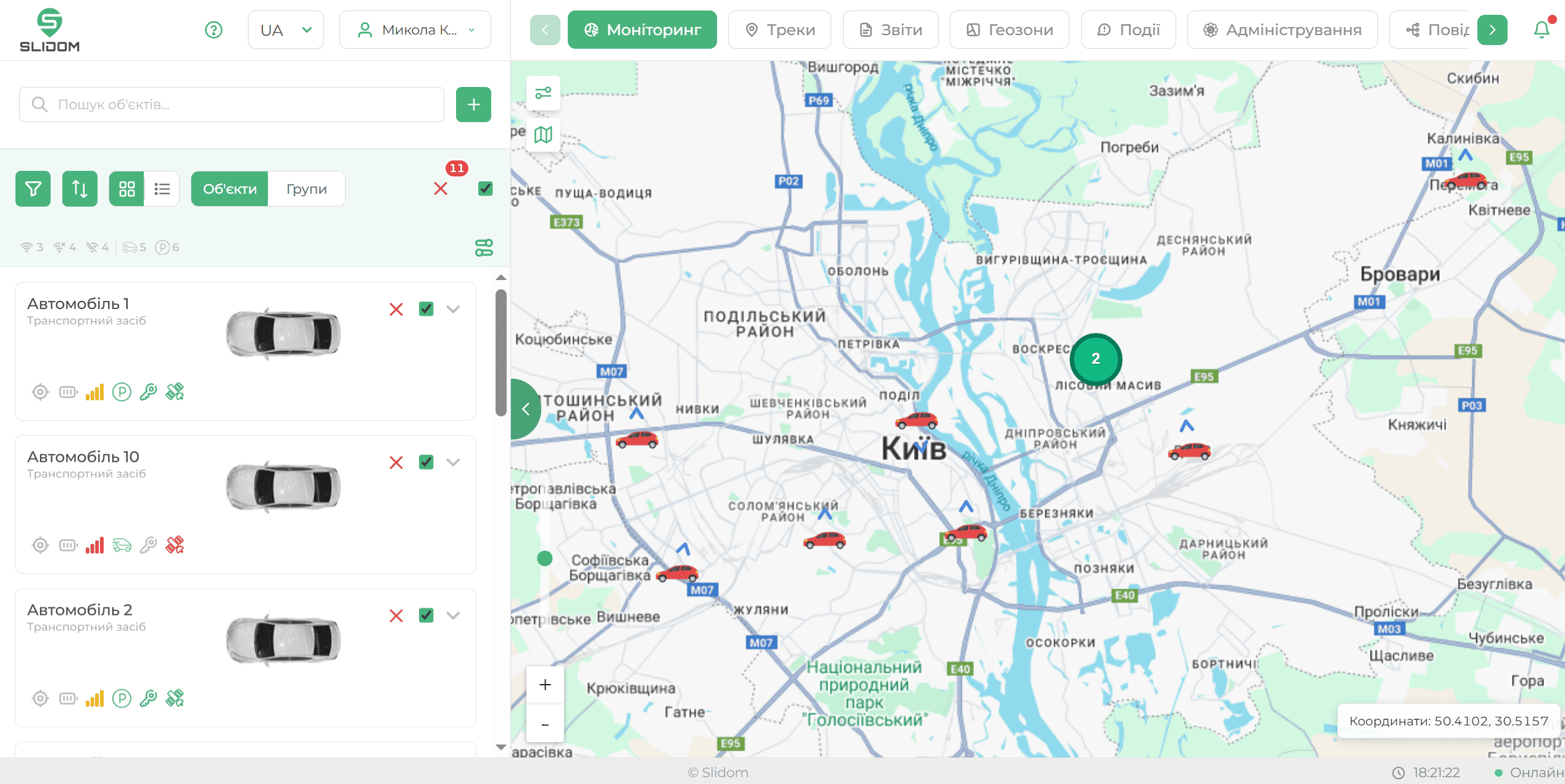Click the sort arrows icon
This screenshot has width=1565, height=784.
coord(80,189)
